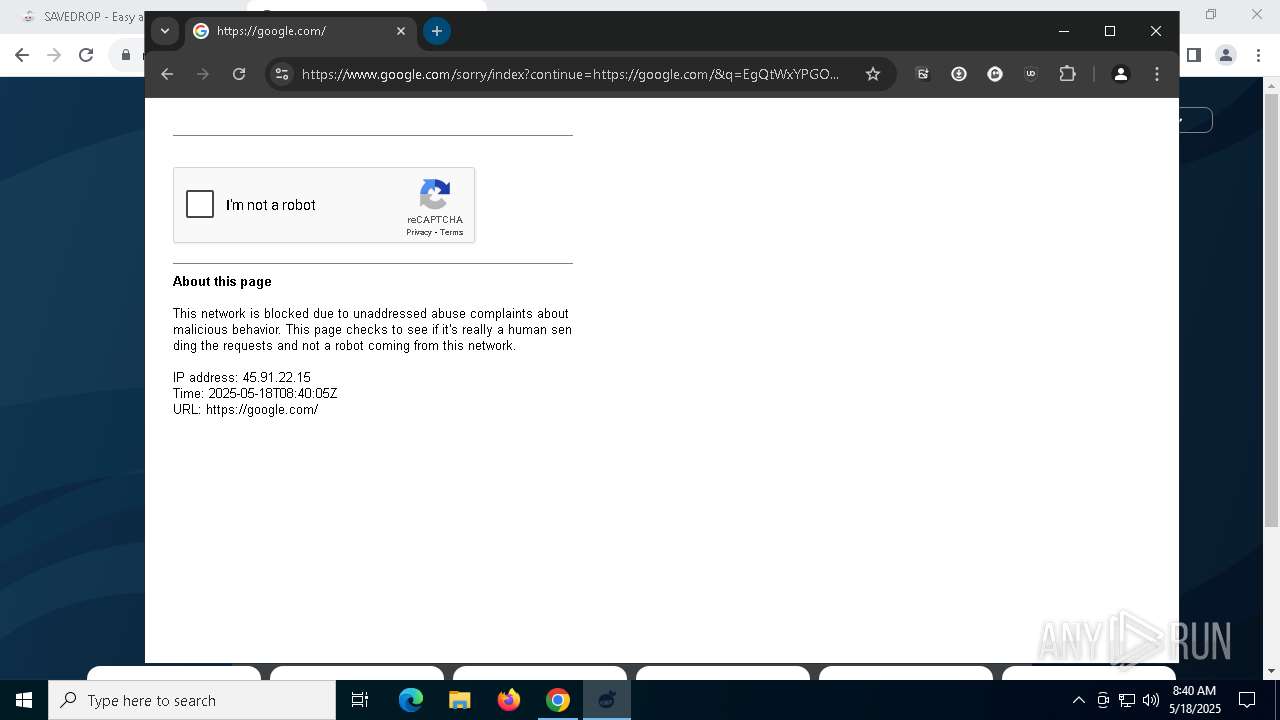The height and width of the screenshot is (720, 1280).
Task: Go forward in the front browser window
Action: click(203, 74)
